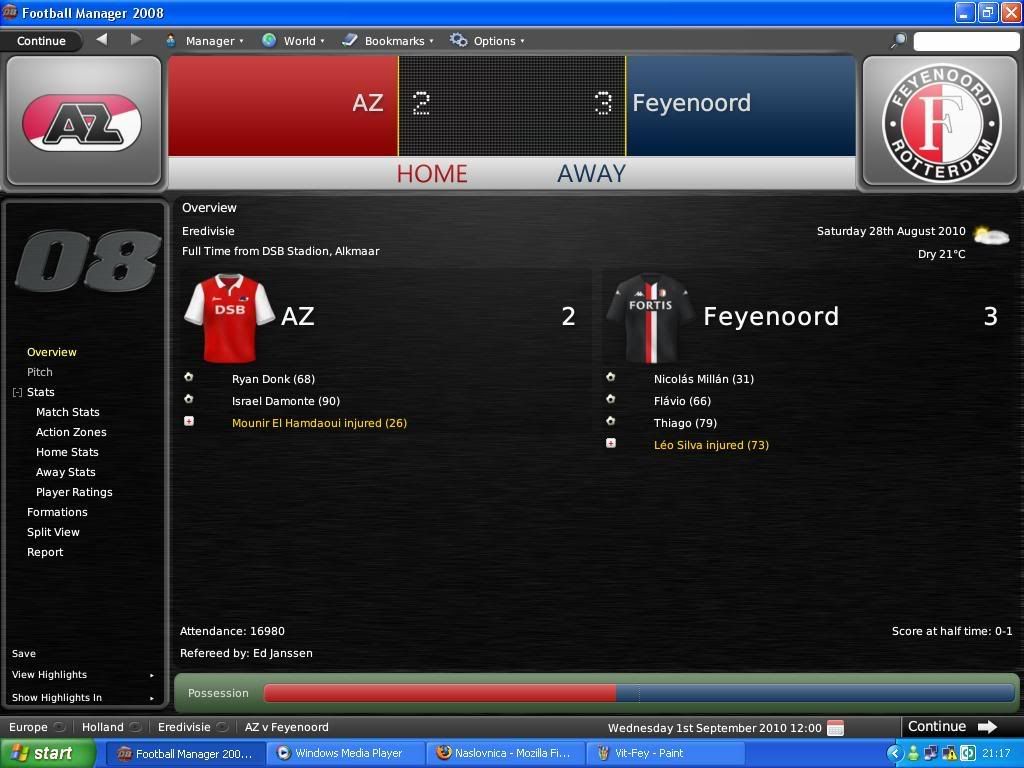Switch to the Formations view
This screenshot has height=768, width=1024.
(57, 512)
